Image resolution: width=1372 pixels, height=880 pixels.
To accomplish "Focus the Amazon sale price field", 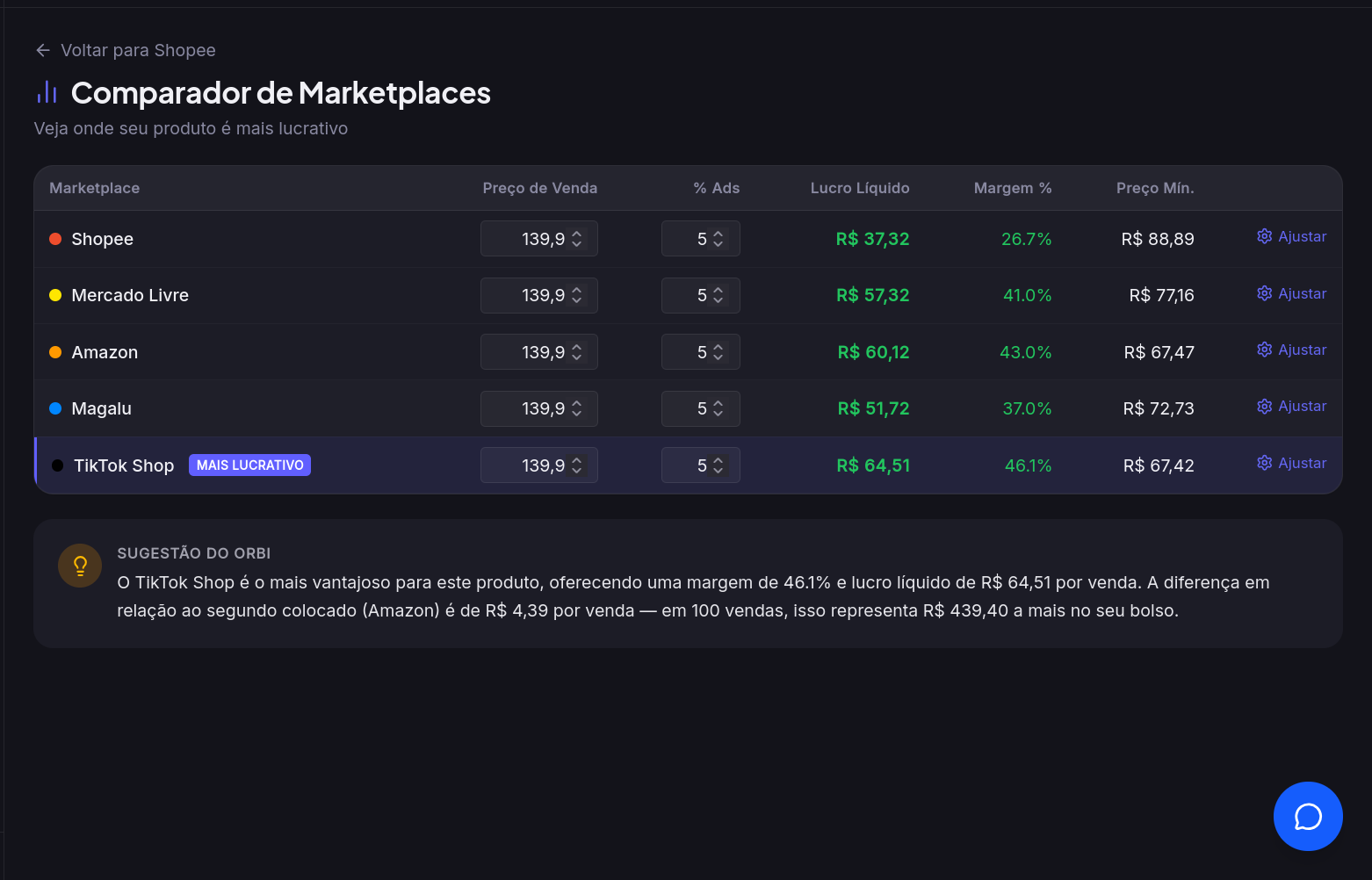I will point(538,352).
